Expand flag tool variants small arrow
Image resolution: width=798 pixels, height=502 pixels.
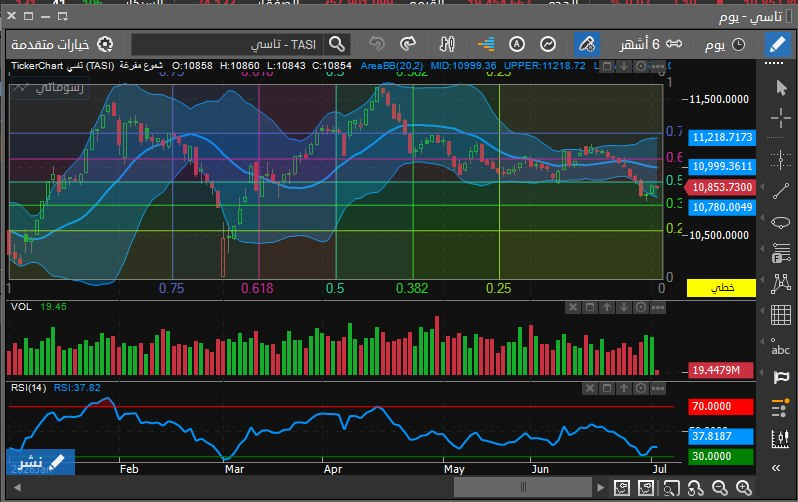pyautogui.click(x=762, y=373)
